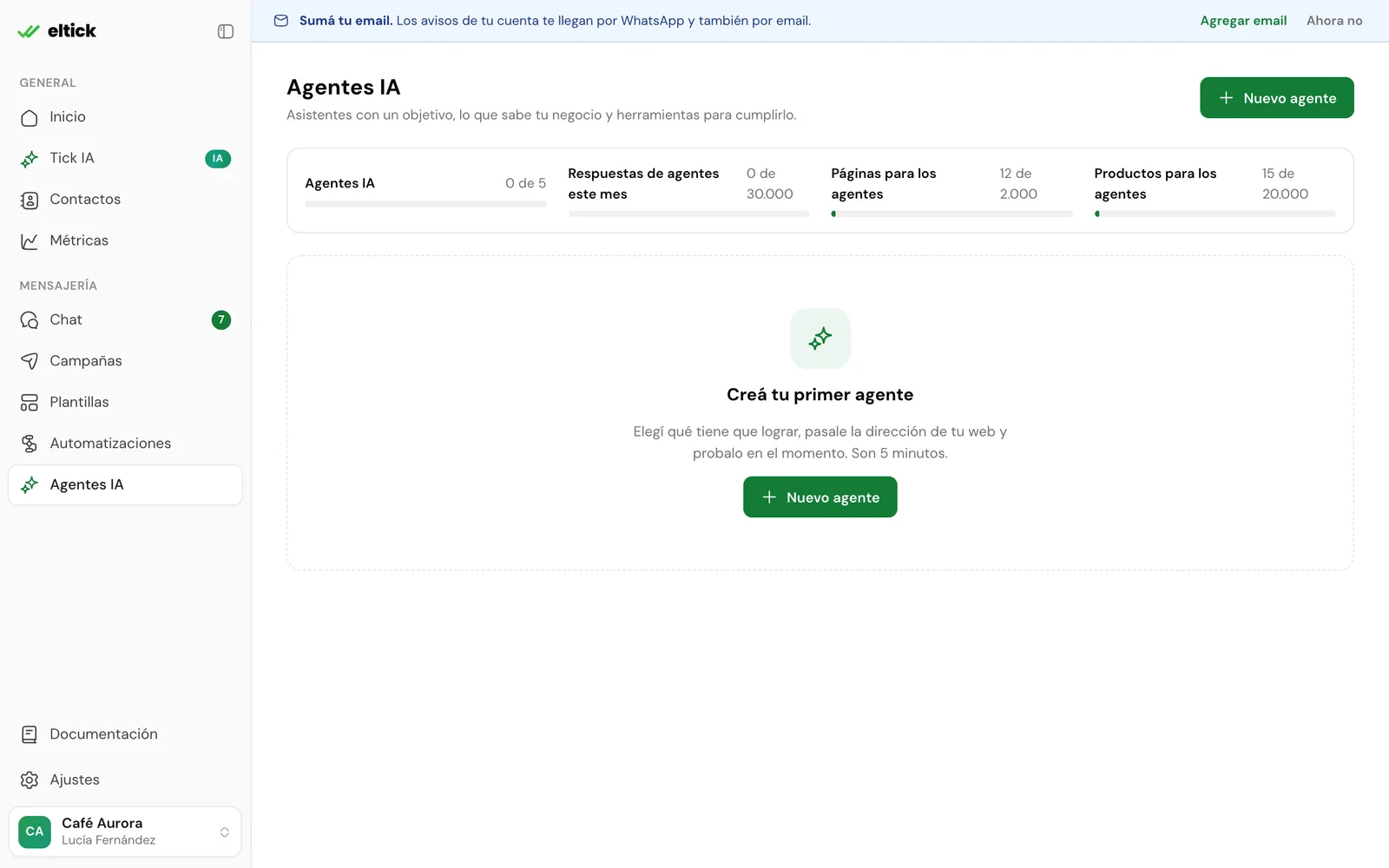Screen dimensions: 1389x868
Task: Go to Contactos in the sidebar
Action: (125, 200)
